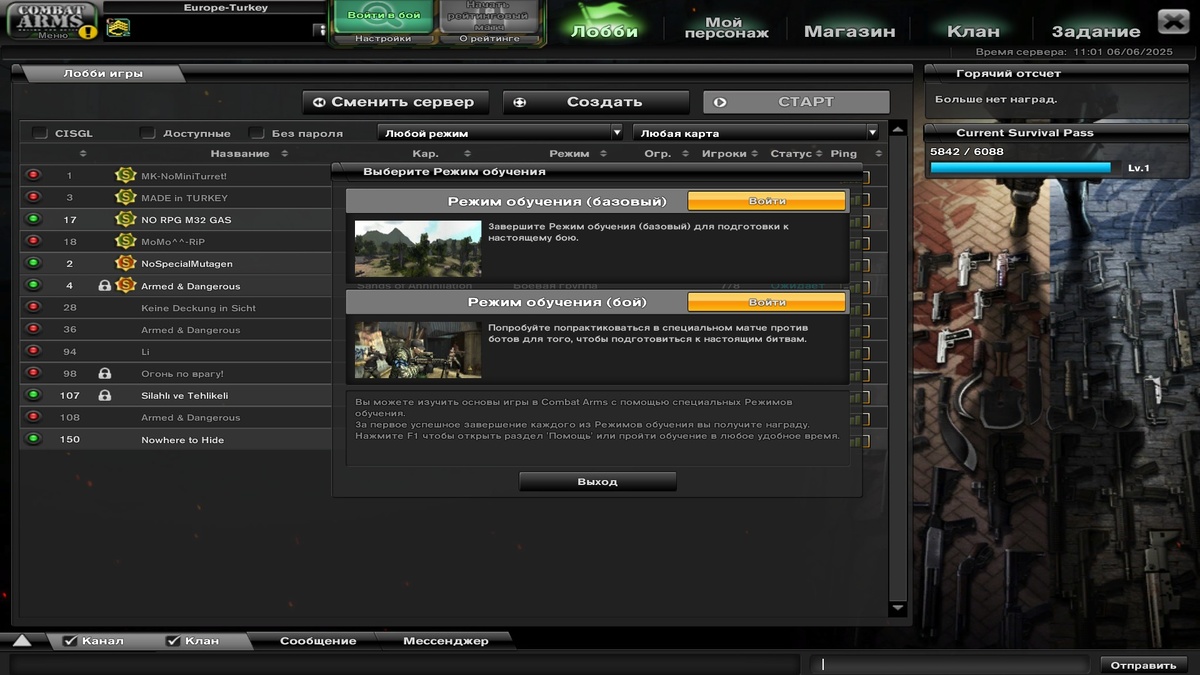
Task: Click the S badge of MoMo^^-RiP room
Action: [125, 241]
